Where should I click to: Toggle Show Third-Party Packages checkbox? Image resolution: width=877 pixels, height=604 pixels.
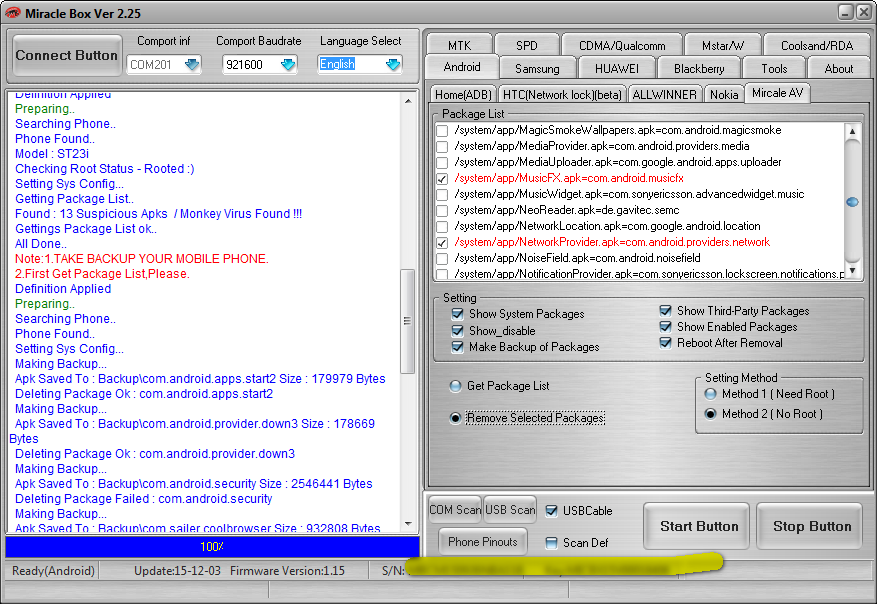pos(666,310)
